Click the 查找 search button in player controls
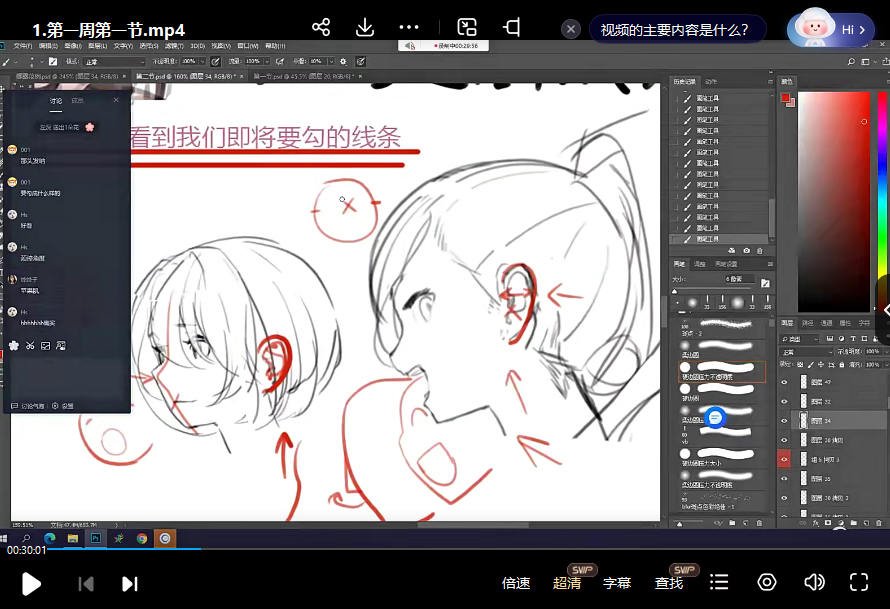Screen dimensions: 890x609 [x=667, y=582]
